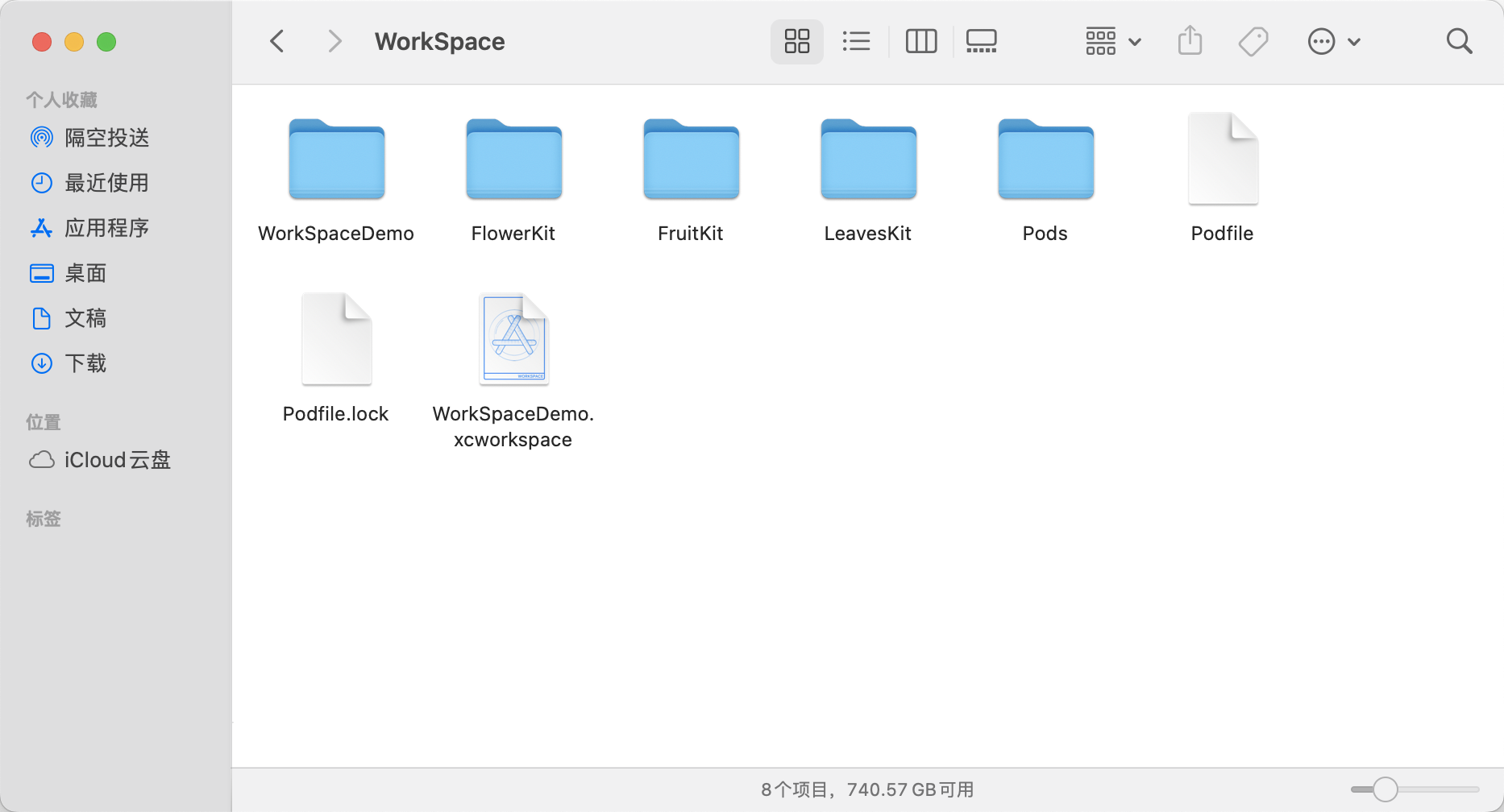Screen dimensions: 1504x812
Task: Click the 位置 section header
Action: point(44,422)
